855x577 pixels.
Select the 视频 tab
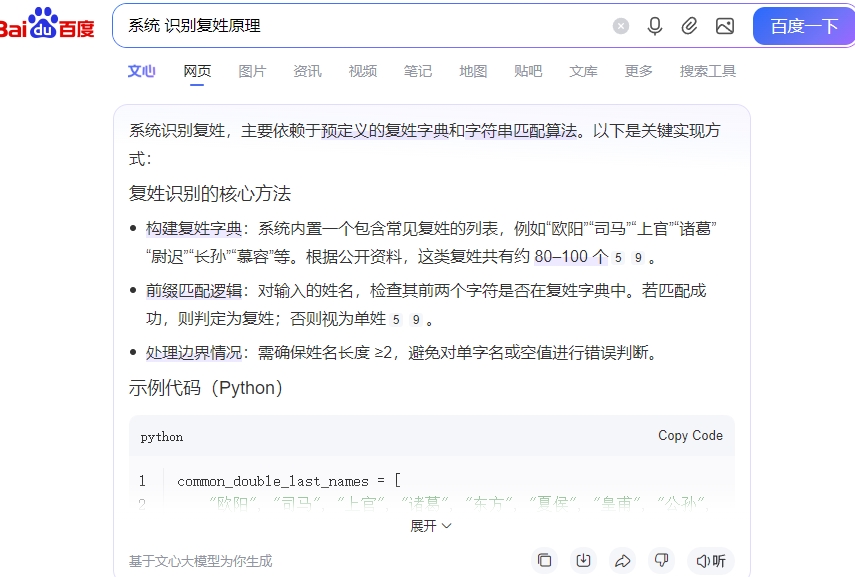[363, 71]
